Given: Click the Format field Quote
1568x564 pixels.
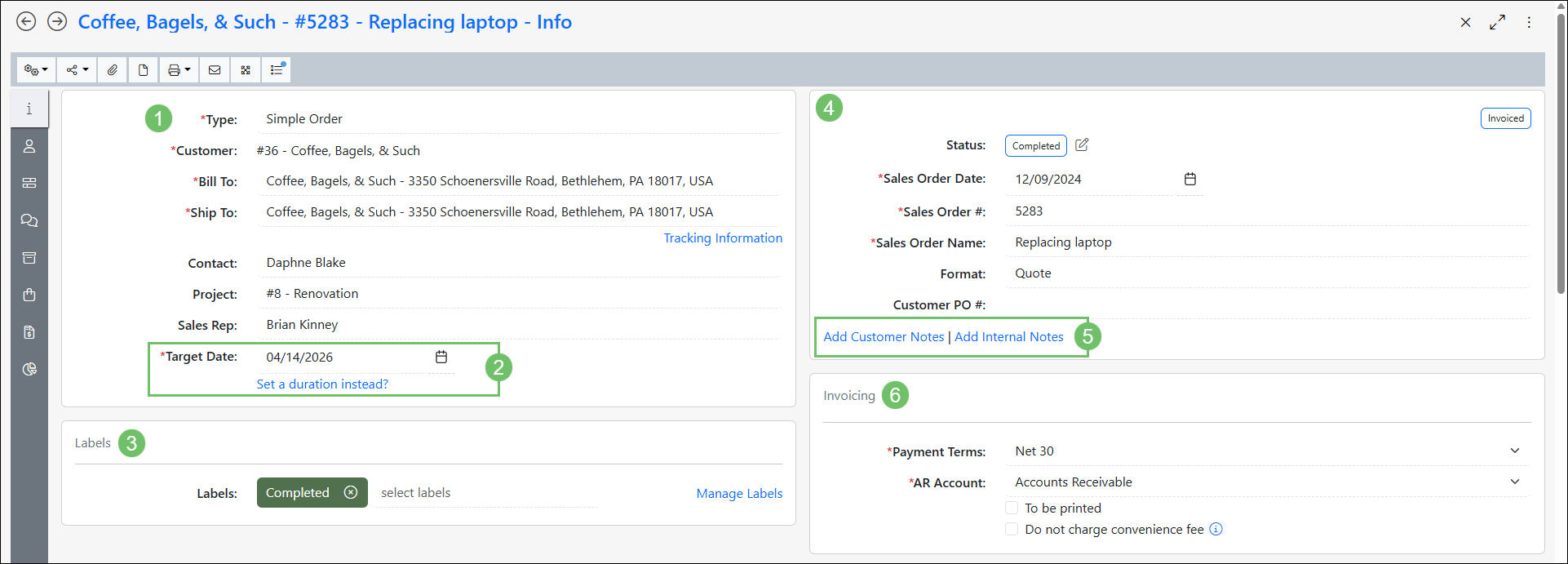Looking at the screenshot, I should (x=1269, y=273).
